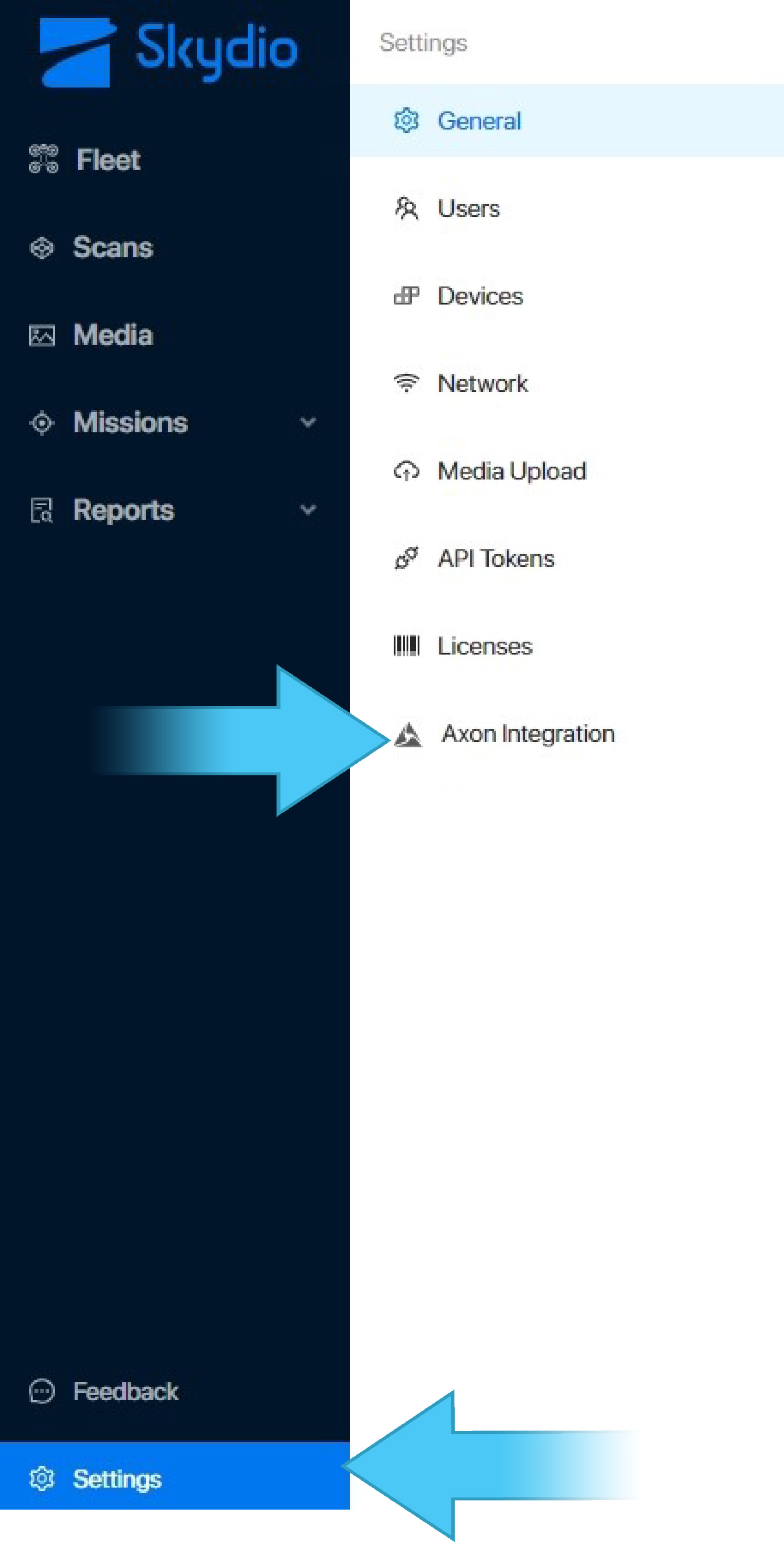
Task: Click the Feedback label in the sidebar
Action: tap(126, 1391)
